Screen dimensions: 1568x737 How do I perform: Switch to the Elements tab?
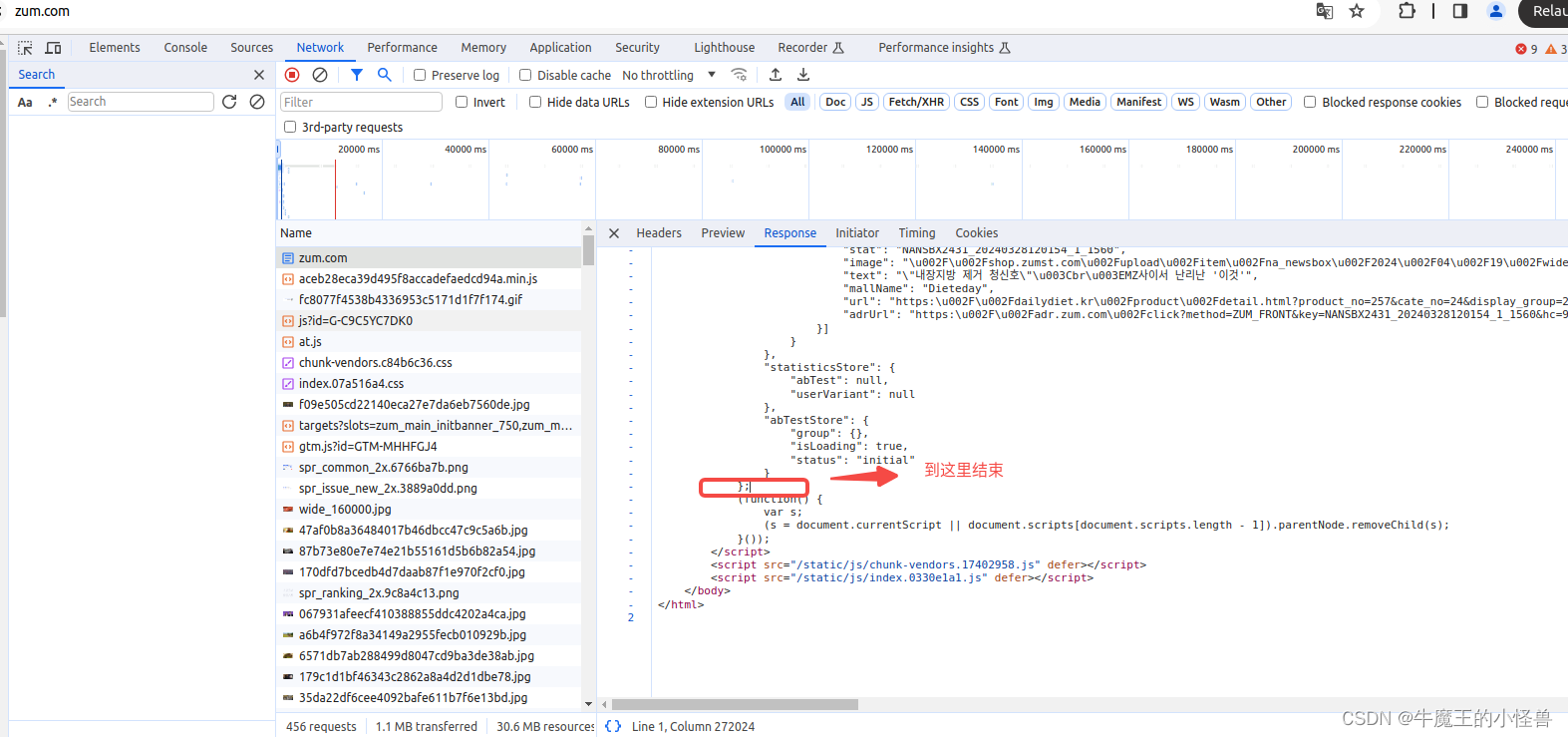point(115,48)
